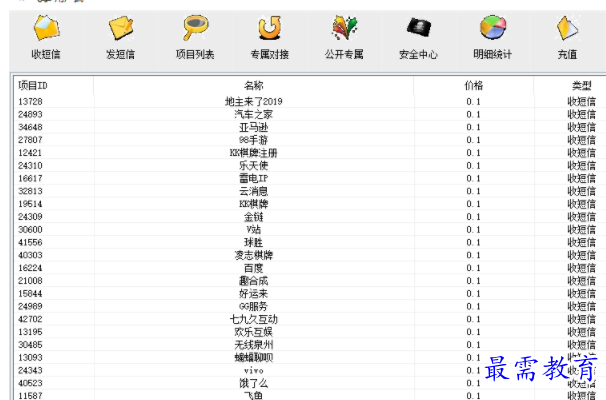This screenshot has width=606, height=400.
Task: Click project ID 24309
Action: [30, 216]
